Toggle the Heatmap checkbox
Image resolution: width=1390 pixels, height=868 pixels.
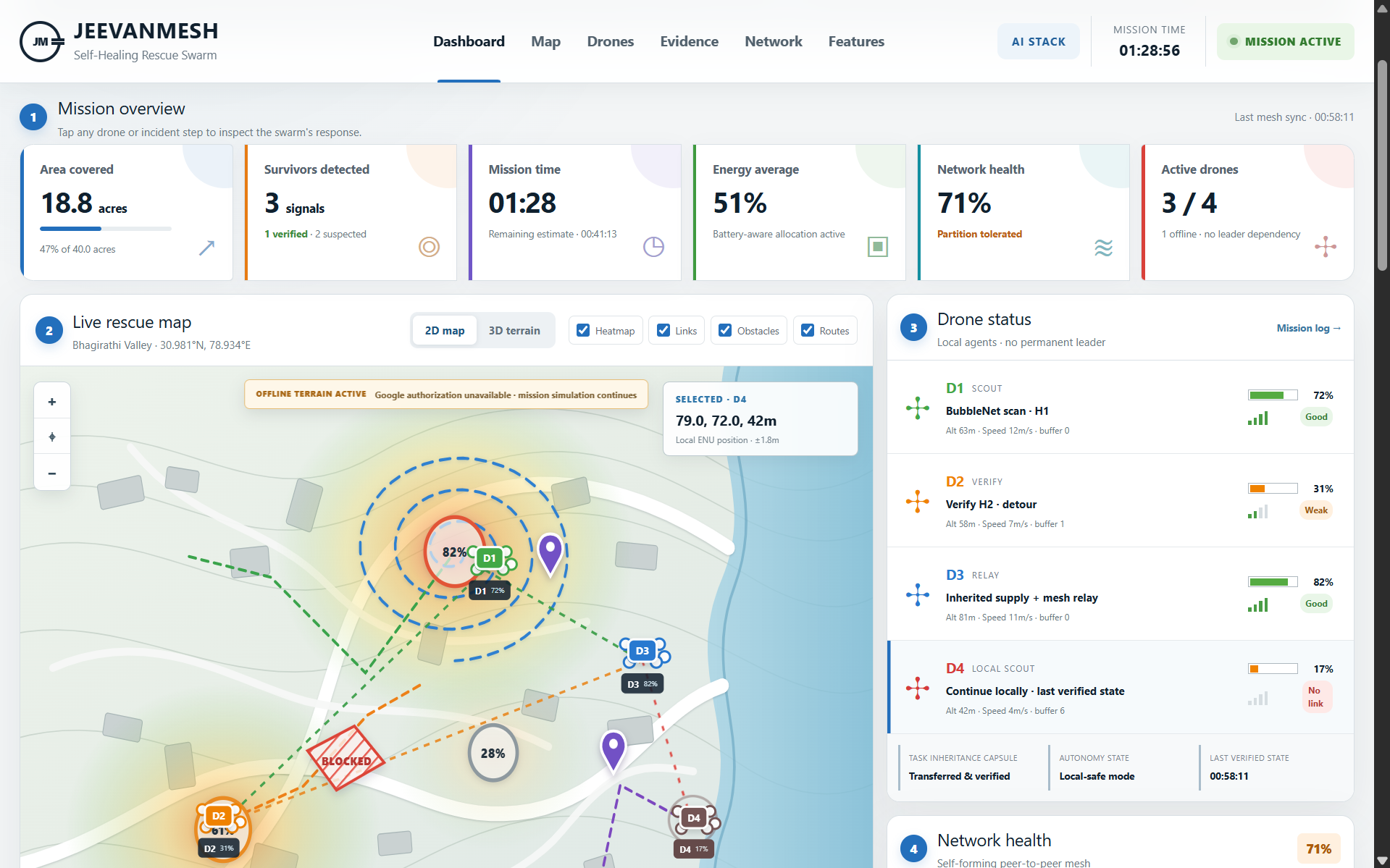(x=583, y=330)
